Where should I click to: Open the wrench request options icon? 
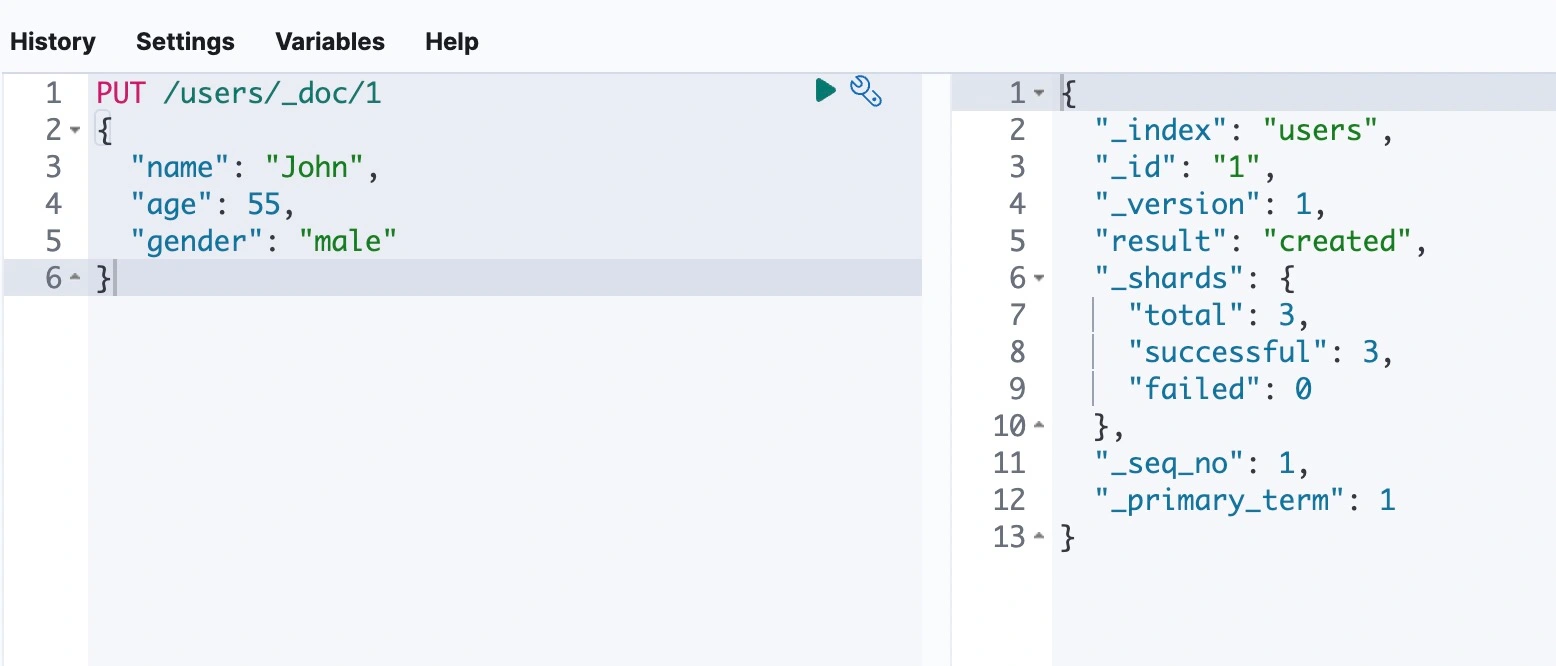[865, 91]
